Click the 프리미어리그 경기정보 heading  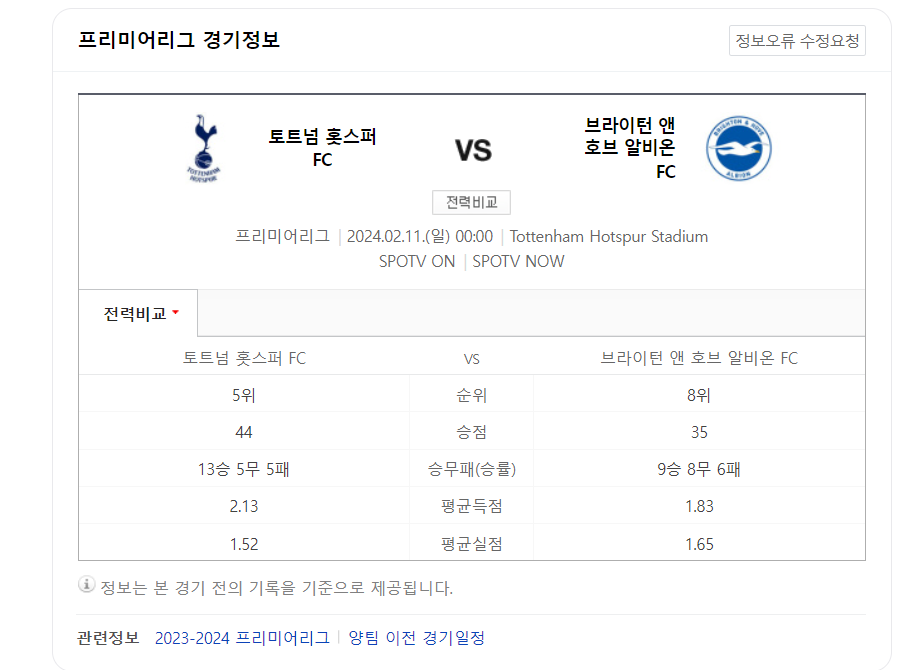point(179,40)
